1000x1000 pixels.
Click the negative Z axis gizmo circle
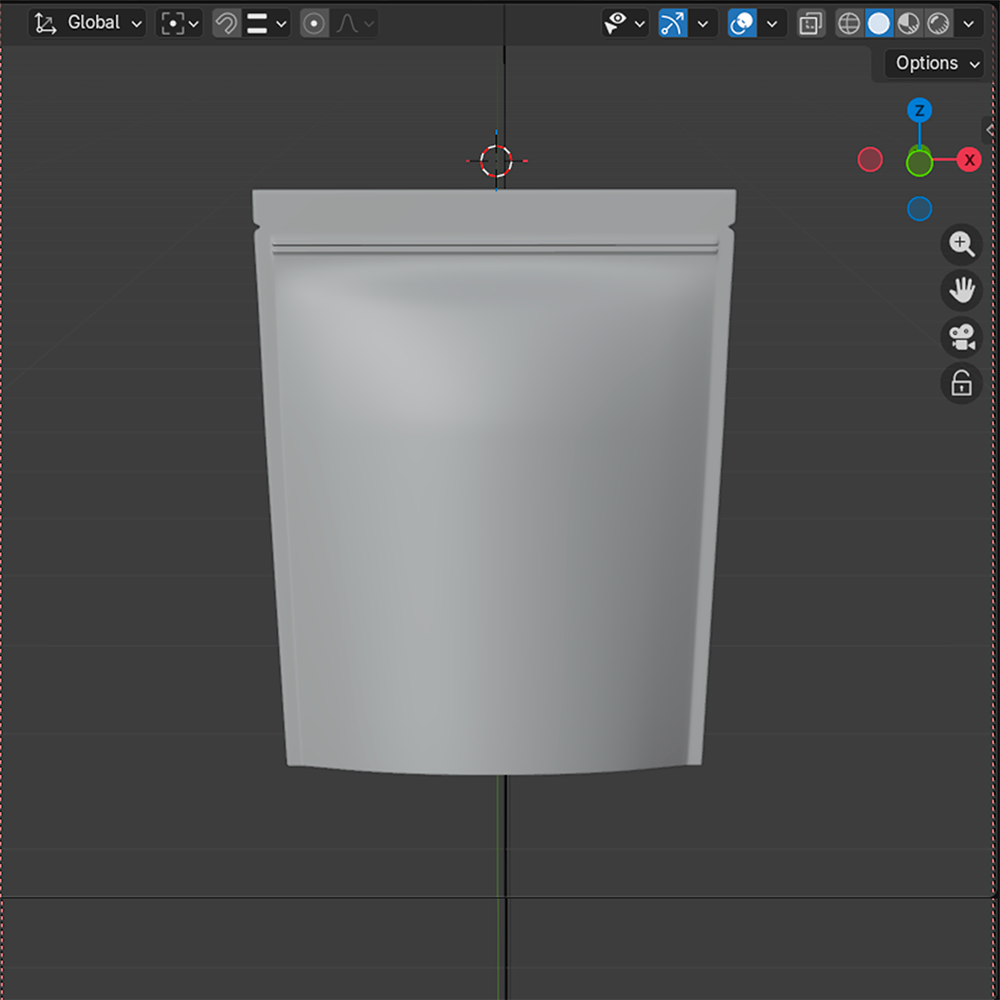[919, 209]
